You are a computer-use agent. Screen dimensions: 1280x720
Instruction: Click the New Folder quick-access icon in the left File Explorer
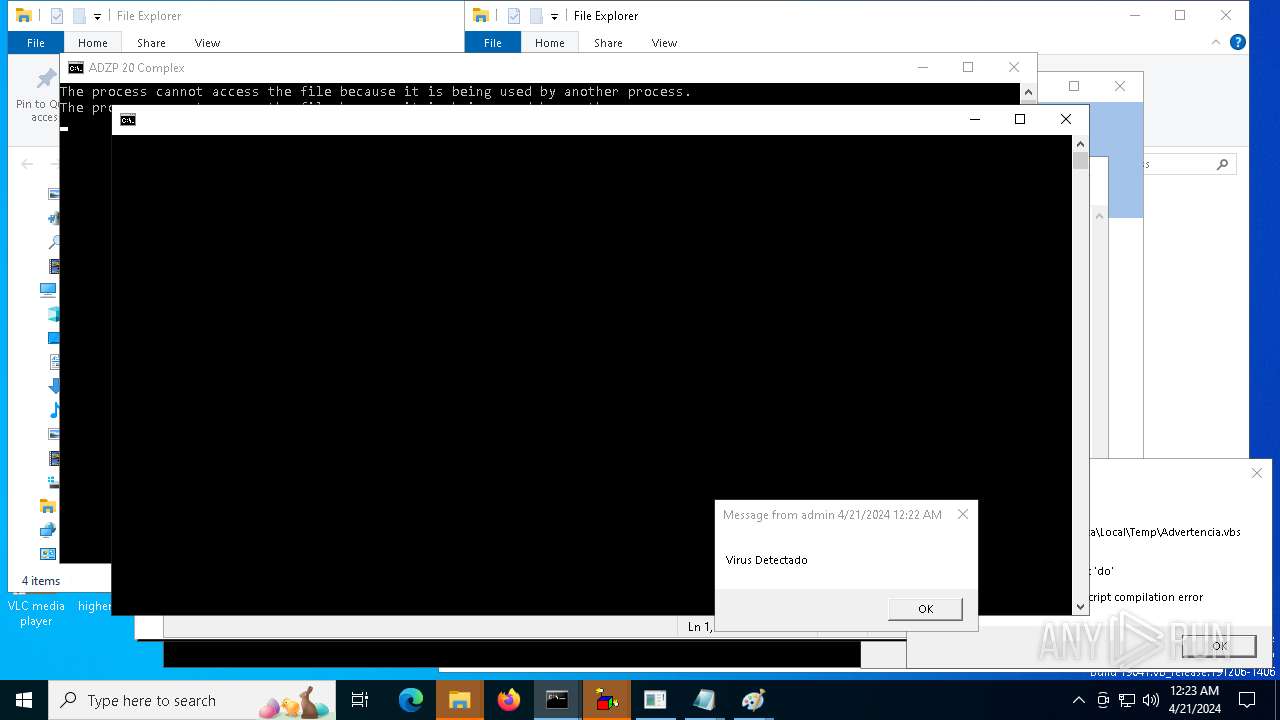(79, 16)
